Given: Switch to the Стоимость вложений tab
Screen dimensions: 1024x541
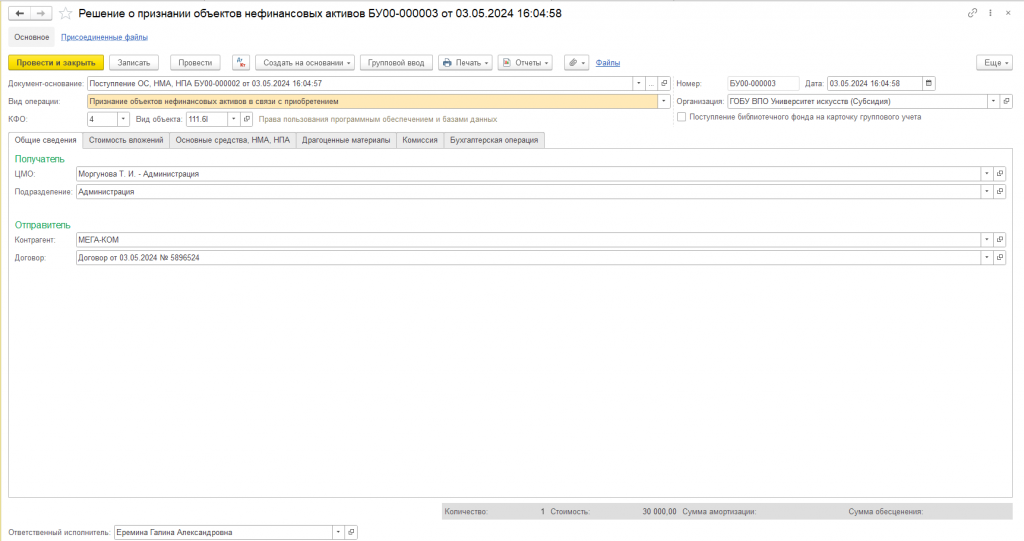Looking at the screenshot, I should (x=126, y=140).
